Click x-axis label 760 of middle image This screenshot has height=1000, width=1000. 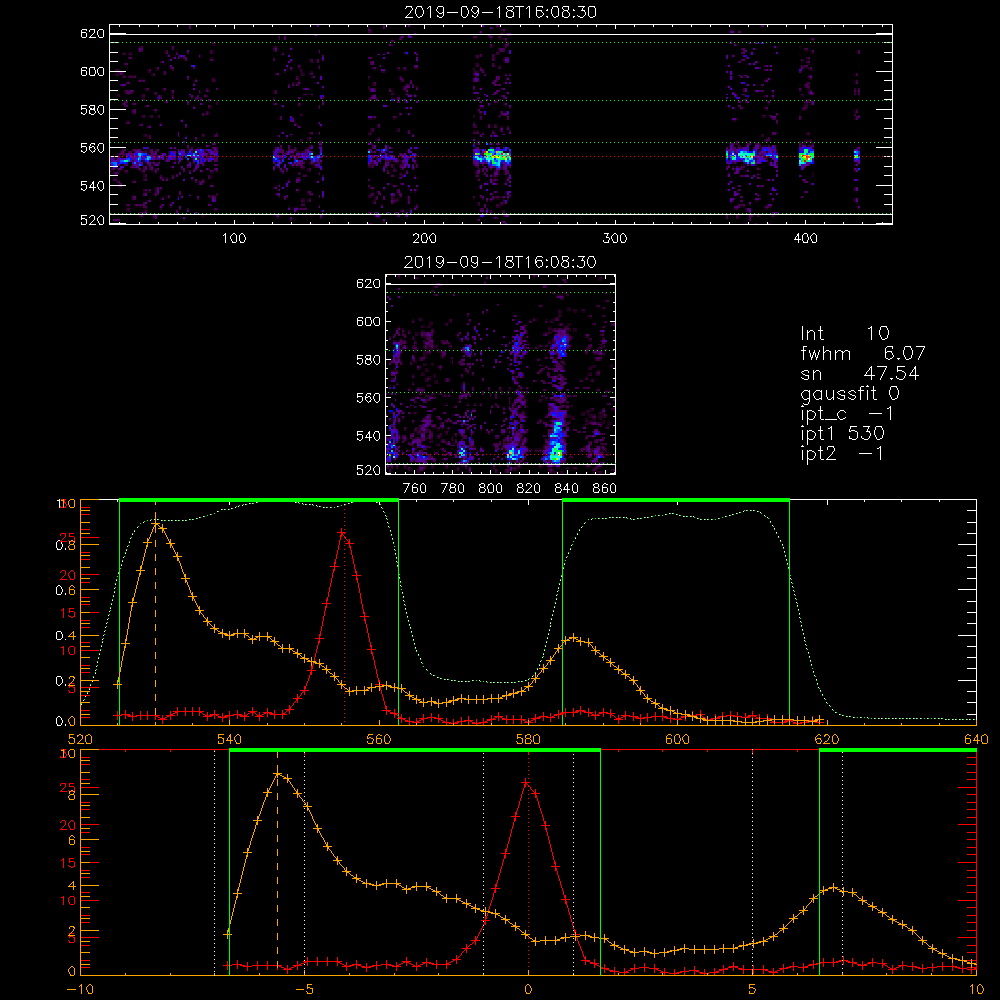(x=415, y=489)
